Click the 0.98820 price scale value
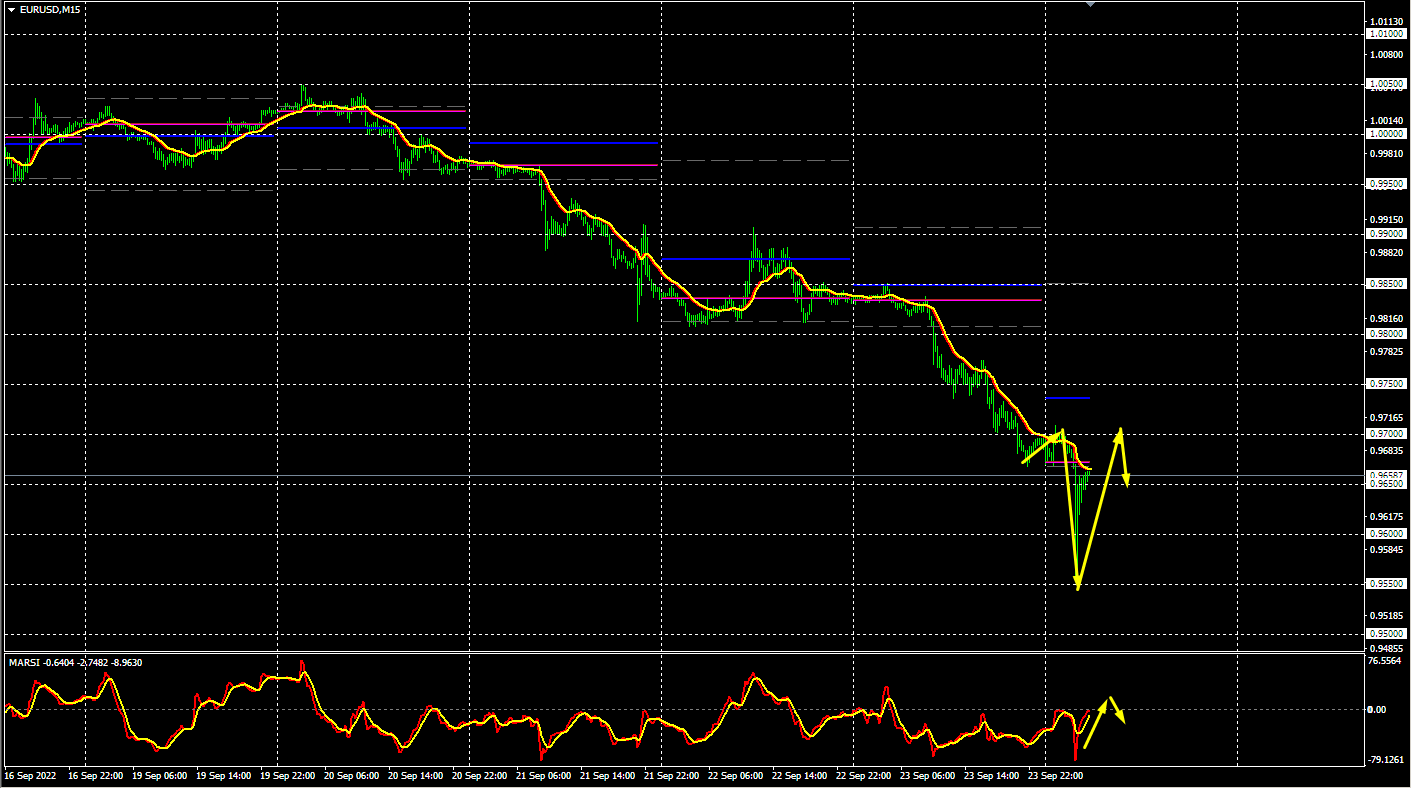The height and width of the screenshot is (788, 1411). 1384,253
